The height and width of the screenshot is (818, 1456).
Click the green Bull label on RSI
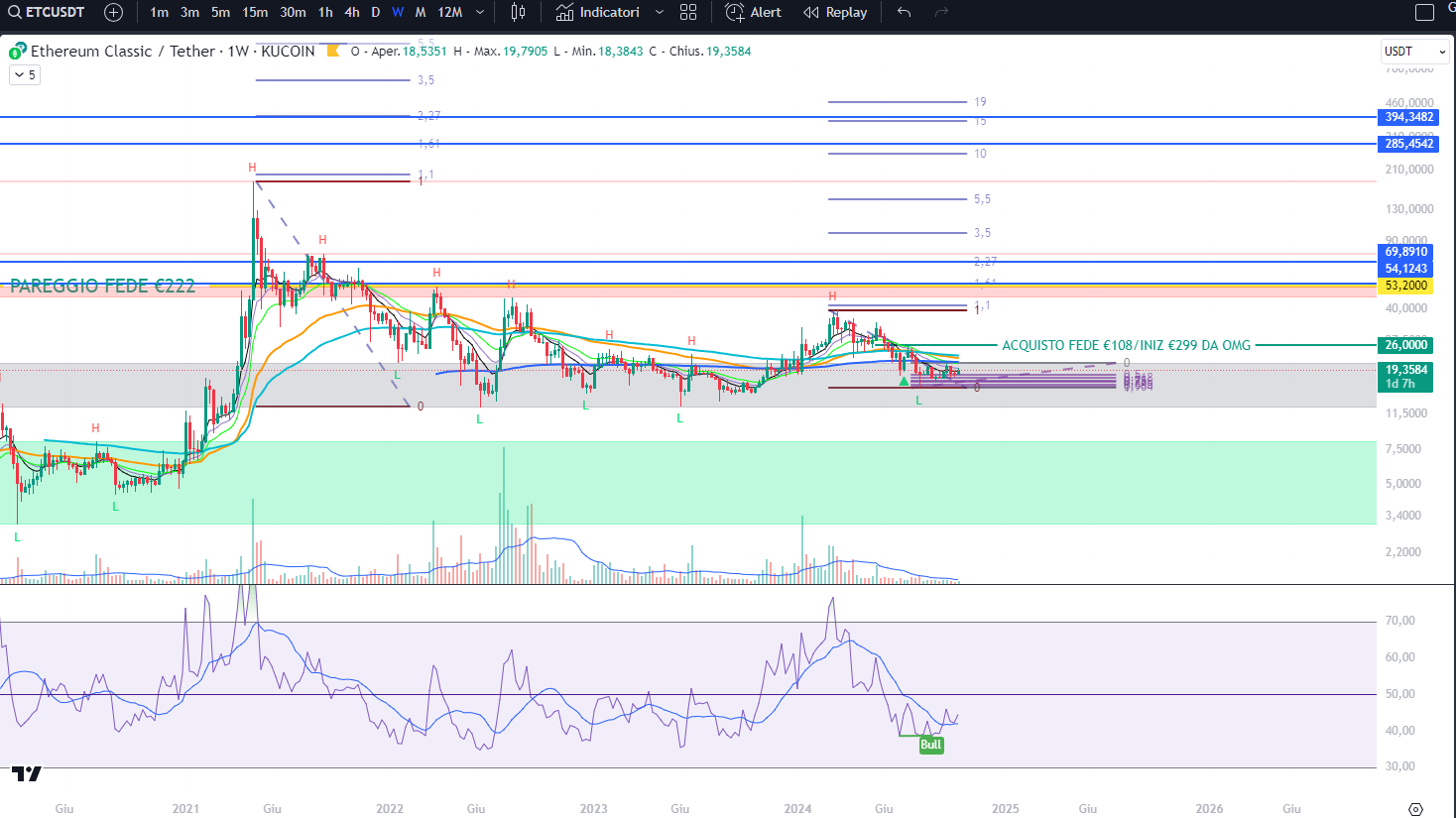click(930, 745)
